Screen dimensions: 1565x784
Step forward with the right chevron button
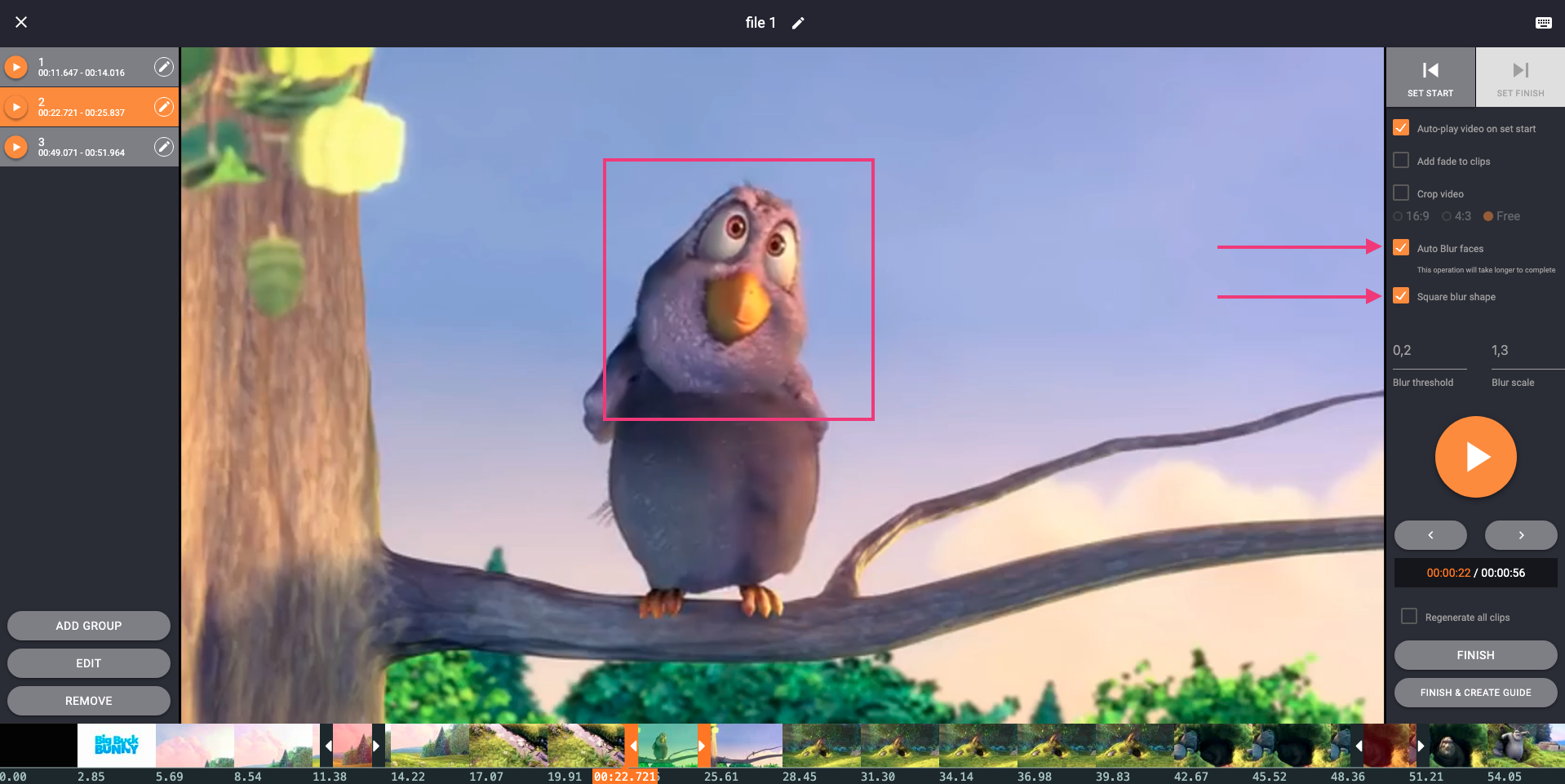[1521, 535]
